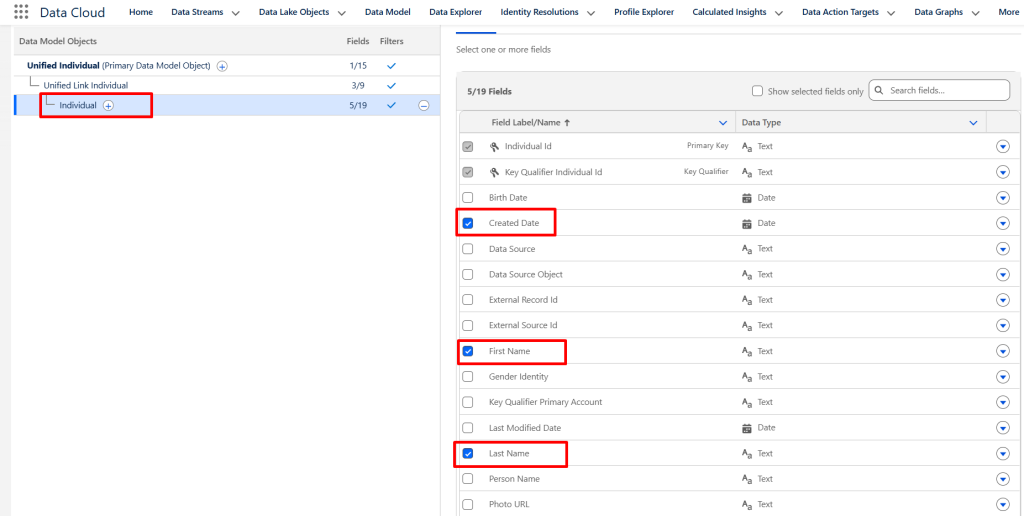Click the search magnifier icon in Search fields
1024x516 pixels.
(x=879, y=90)
